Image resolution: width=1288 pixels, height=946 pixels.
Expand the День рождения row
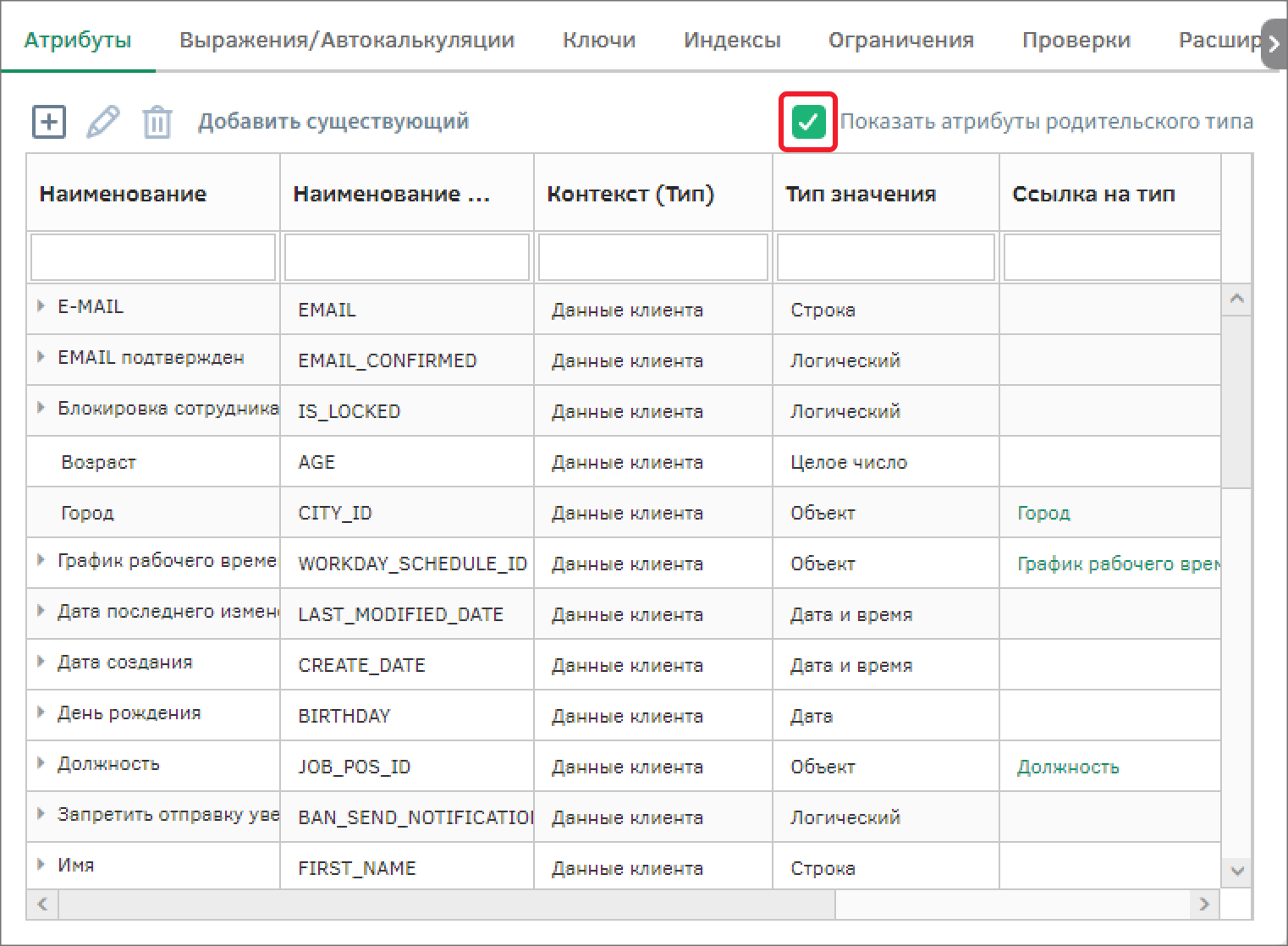click(x=41, y=712)
